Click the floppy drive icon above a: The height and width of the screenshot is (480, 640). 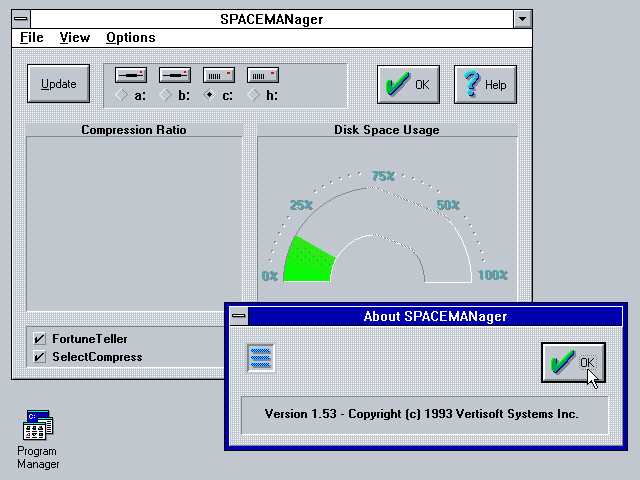tap(131, 75)
